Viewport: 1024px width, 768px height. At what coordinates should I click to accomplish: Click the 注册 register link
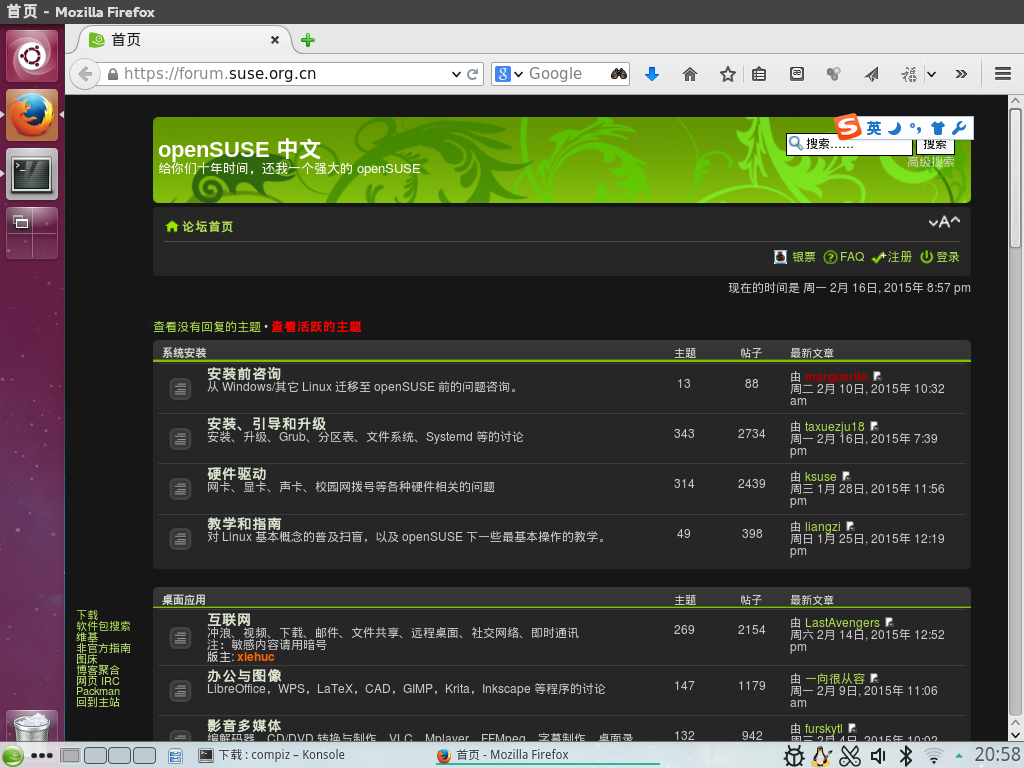tap(899, 257)
